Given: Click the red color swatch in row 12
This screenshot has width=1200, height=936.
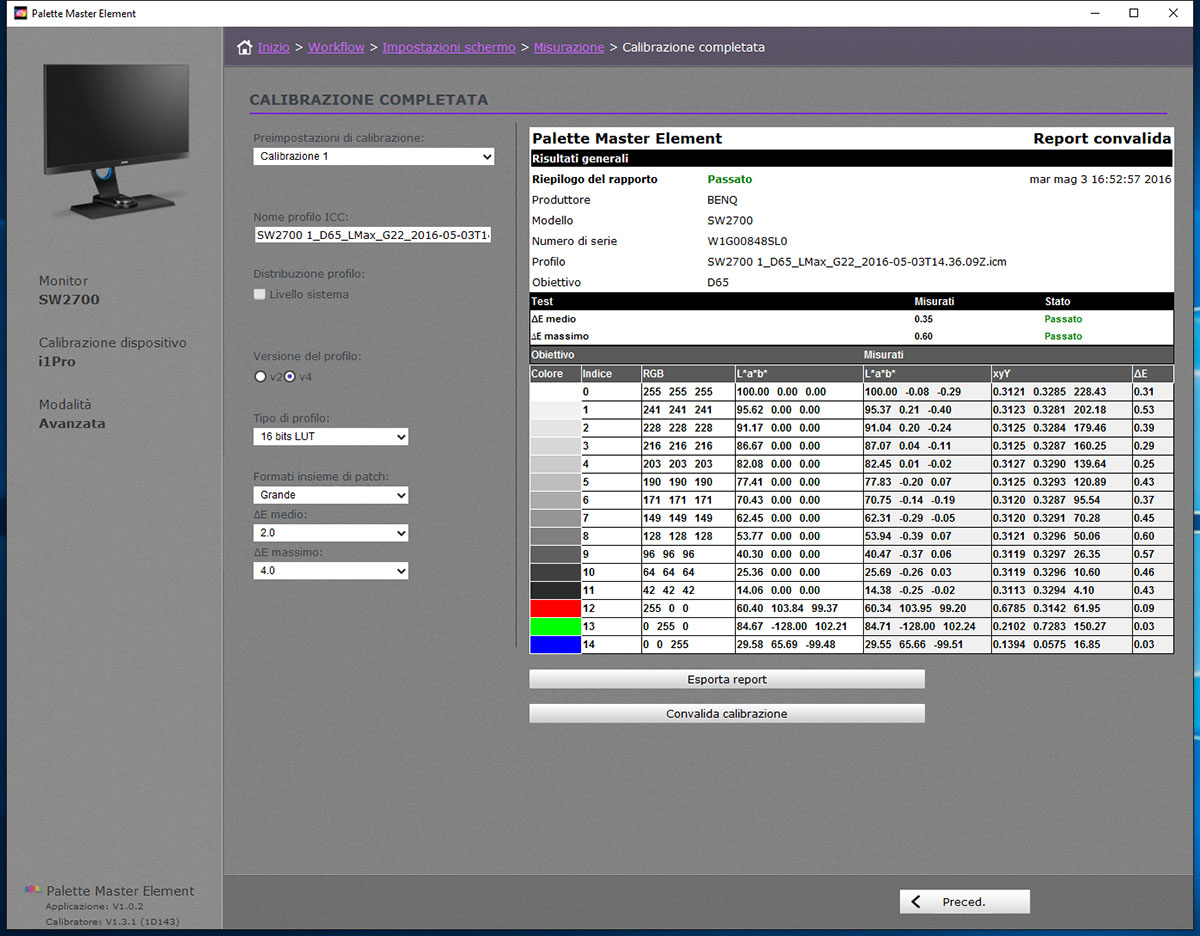Looking at the screenshot, I should (555, 608).
